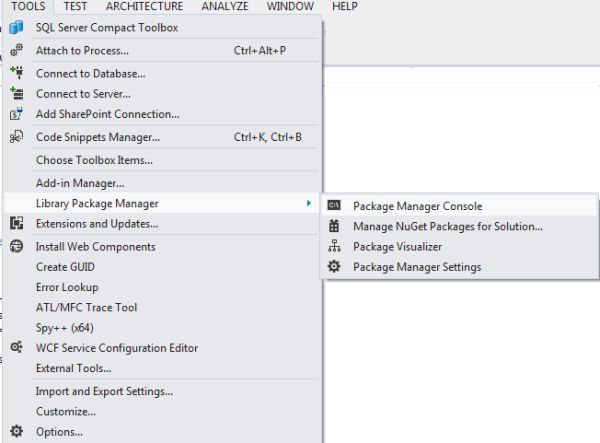Viewport: 600px width, 443px height.
Task: Click the Options gear icon
Action: (16, 432)
